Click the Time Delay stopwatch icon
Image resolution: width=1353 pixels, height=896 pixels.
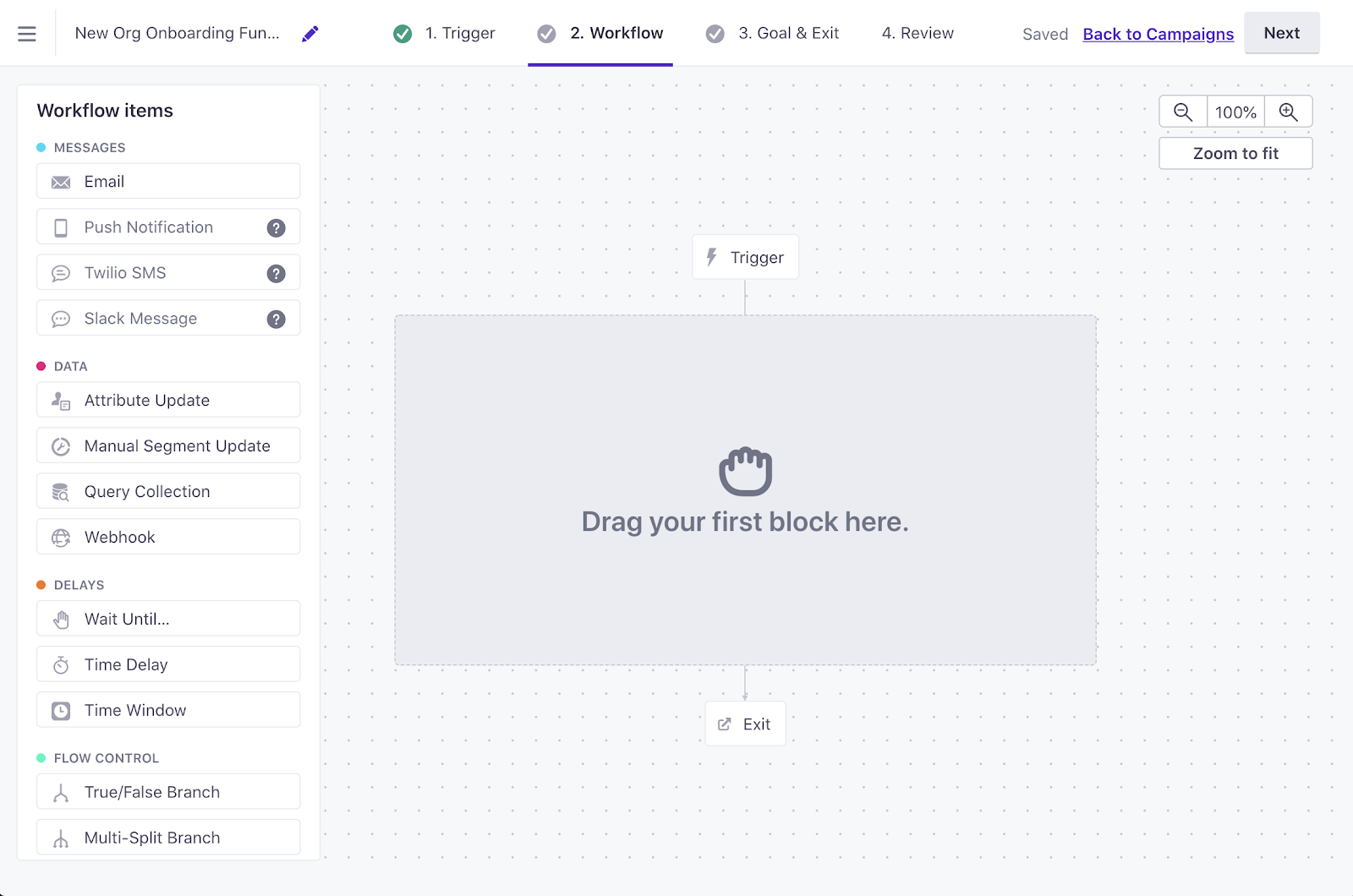point(61,665)
